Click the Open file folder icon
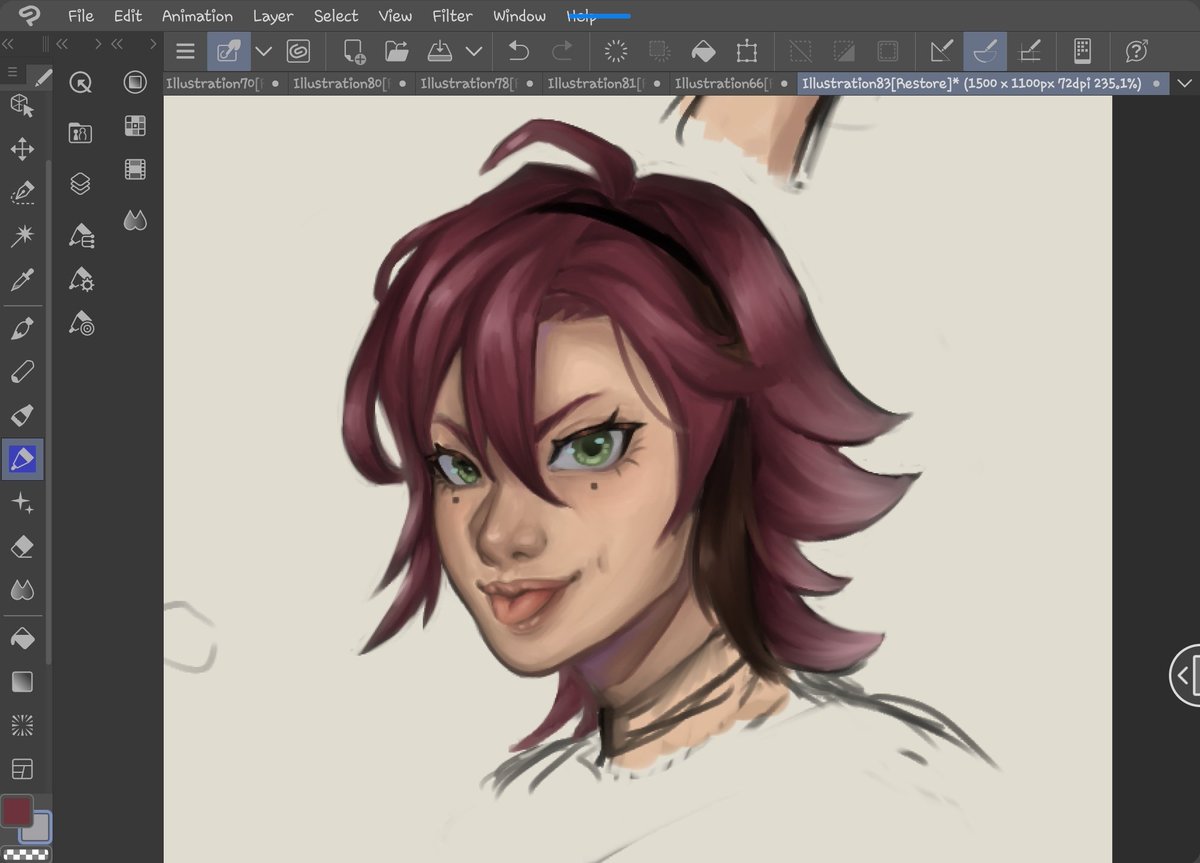1200x863 pixels. click(397, 51)
